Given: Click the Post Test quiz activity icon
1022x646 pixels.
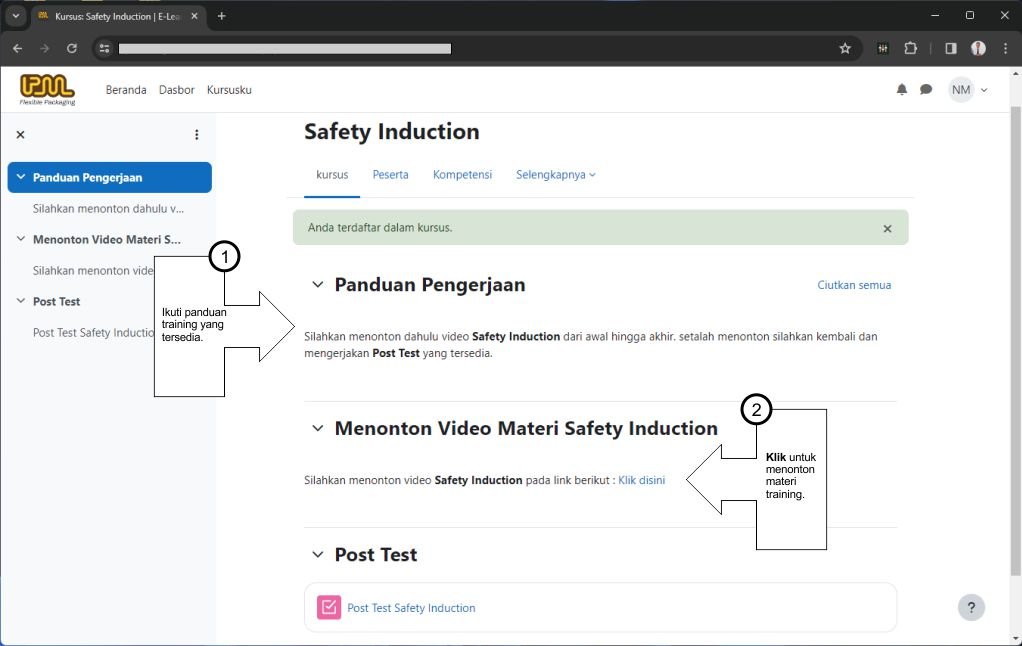Looking at the screenshot, I should click(x=329, y=608).
